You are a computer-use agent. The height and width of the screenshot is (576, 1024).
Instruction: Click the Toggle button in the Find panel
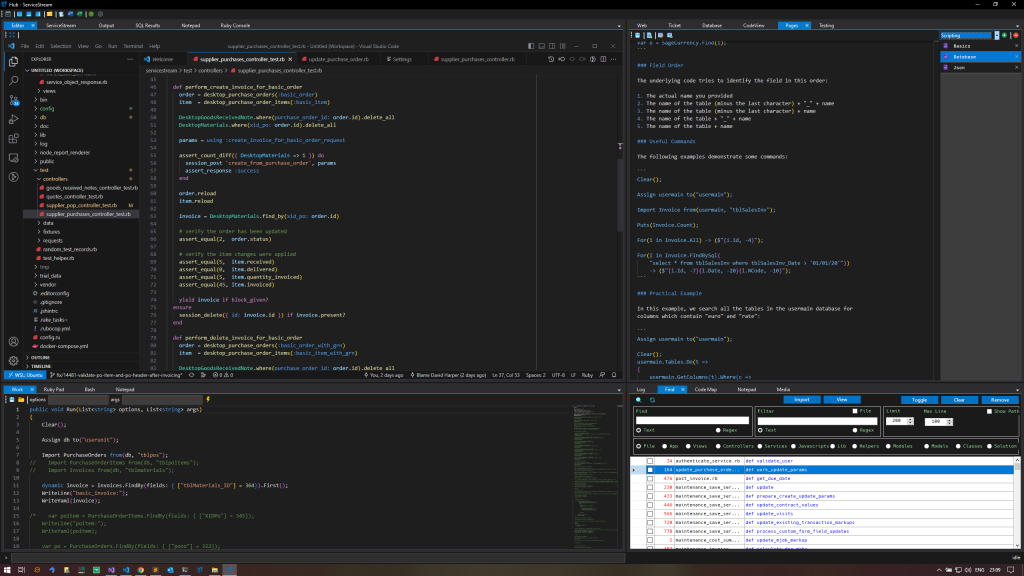pyautogui.click(x=920, y=400)
